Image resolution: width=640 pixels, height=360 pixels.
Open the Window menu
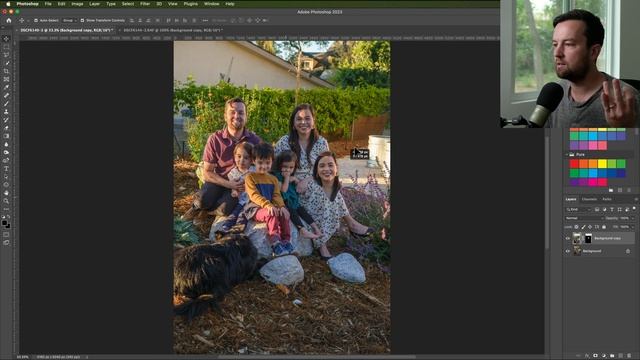[211, 4]
